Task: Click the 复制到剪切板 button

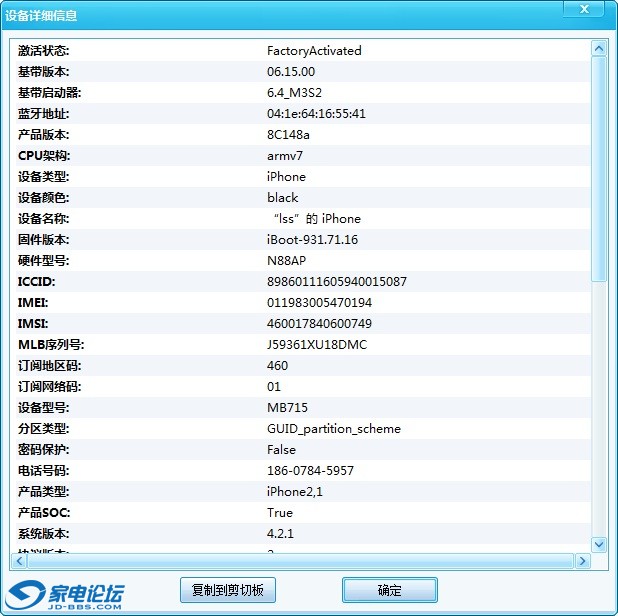Action: pos(228,590)
